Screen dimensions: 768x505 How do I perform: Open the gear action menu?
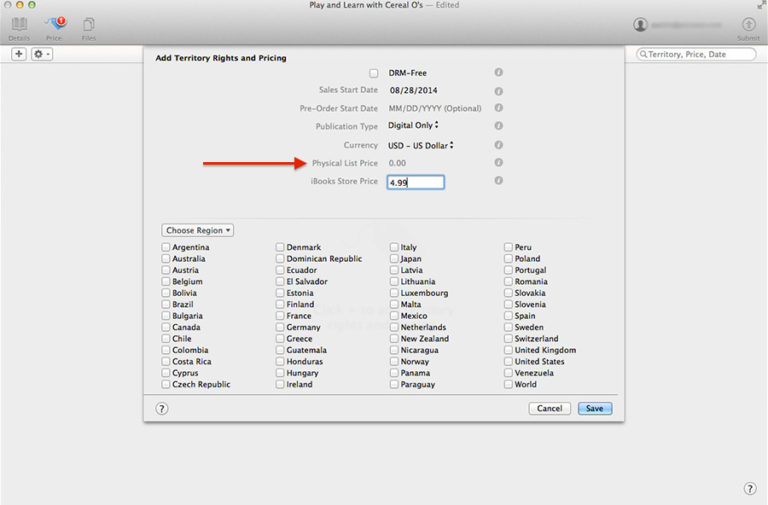[42, 54]
